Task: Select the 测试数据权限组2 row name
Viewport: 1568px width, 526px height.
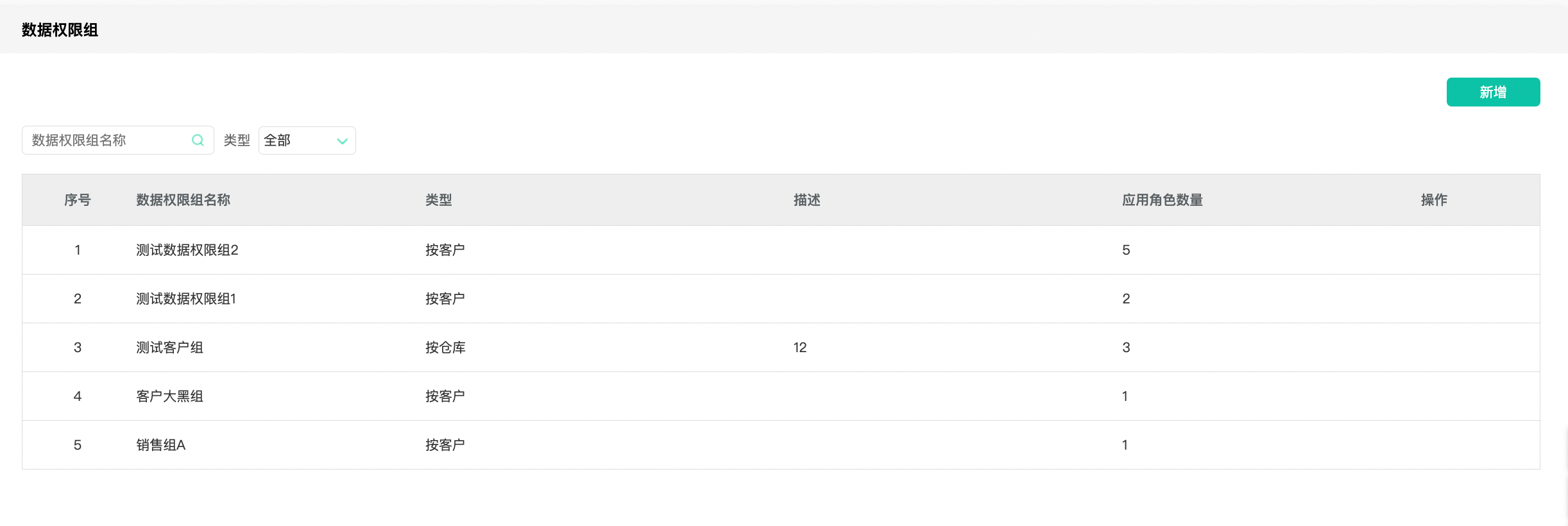Action: click(187, 250)
